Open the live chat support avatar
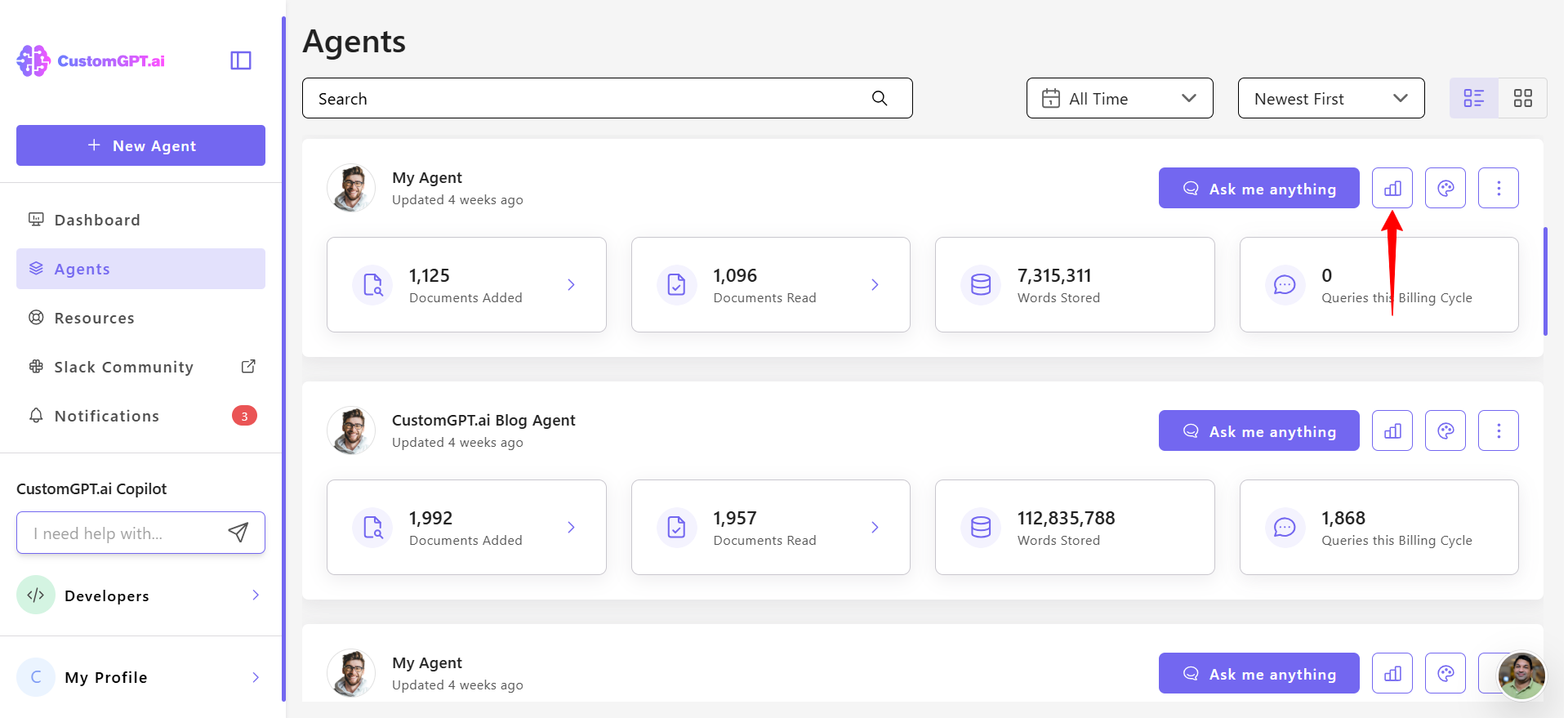 point(1521,676)
